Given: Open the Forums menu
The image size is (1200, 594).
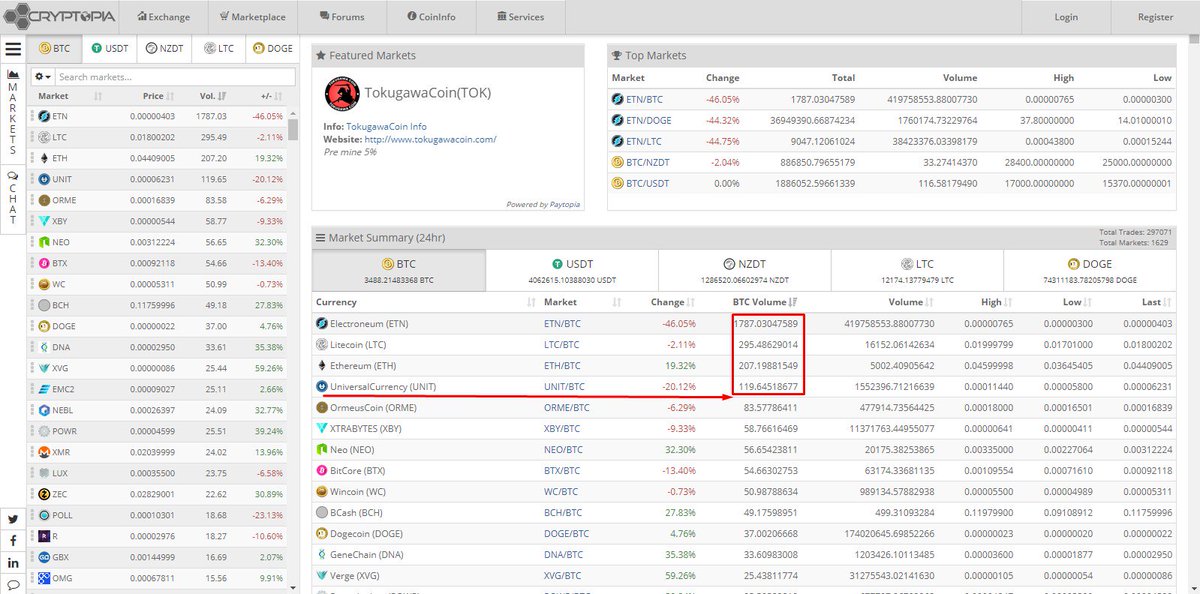Looking at the screenshot, I should (342, 17).
